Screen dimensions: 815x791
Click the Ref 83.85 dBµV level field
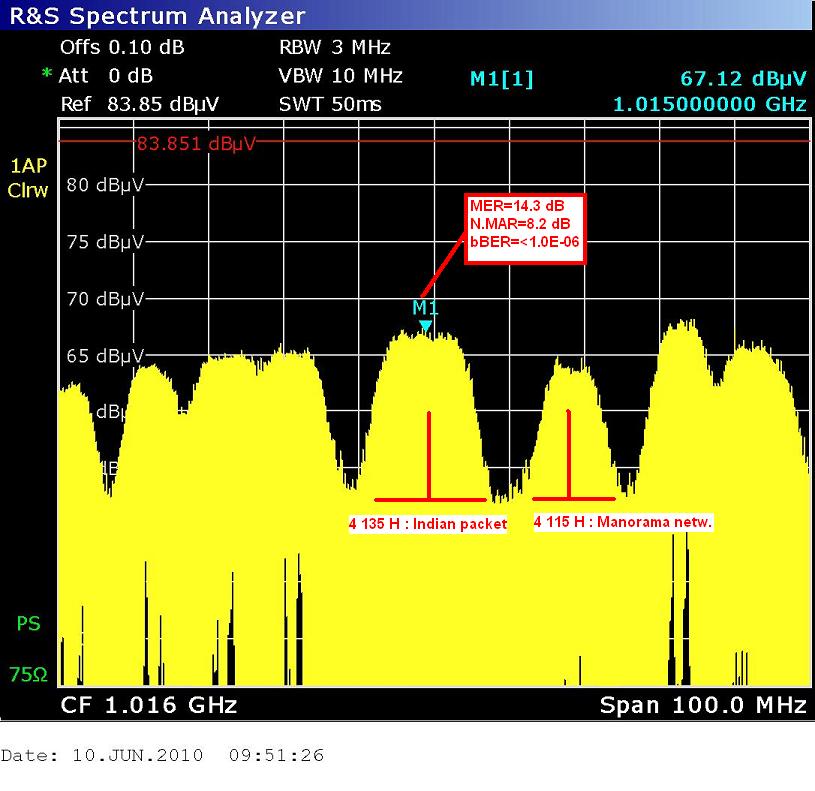coord(140,104)
